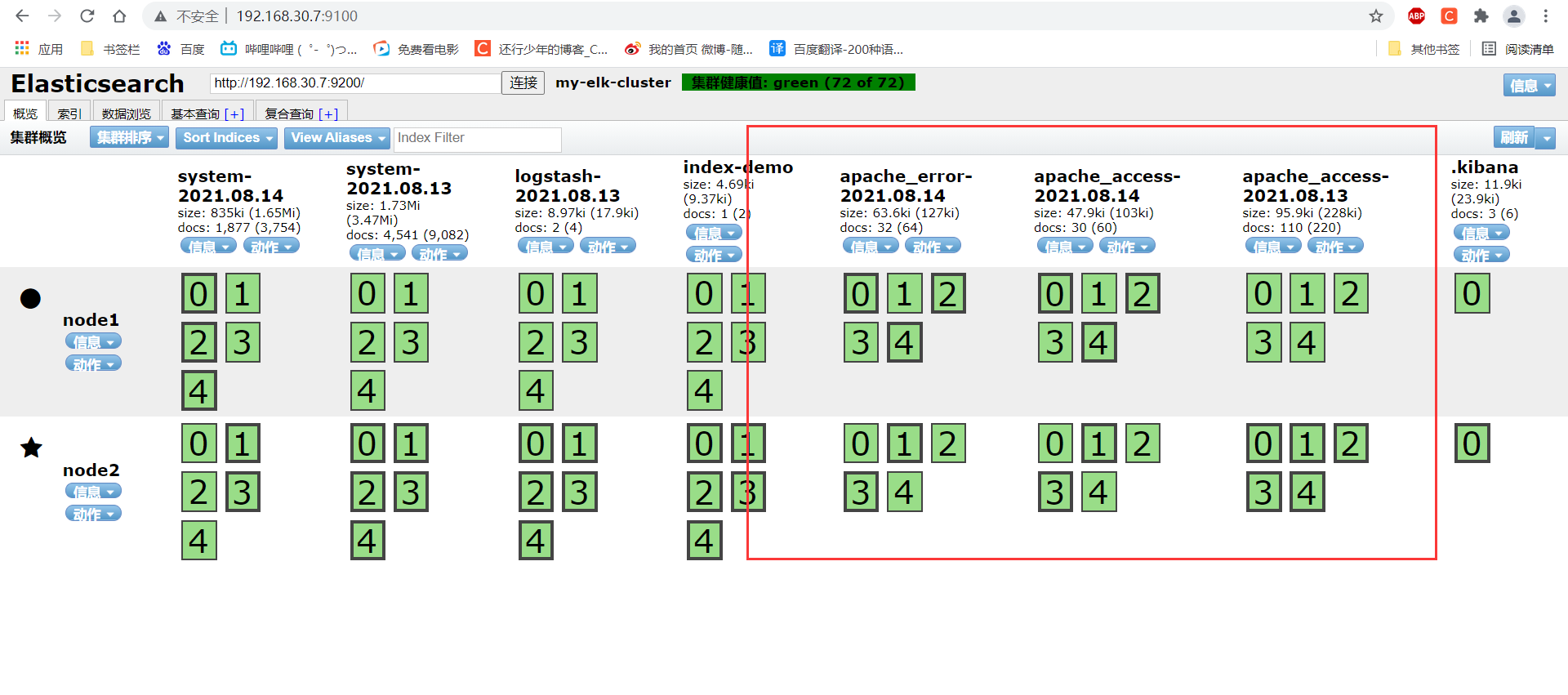Open the 阅读清单 reading list
The width and height of the screenshot is (1568, 695).
click(x=1517, y=49)
